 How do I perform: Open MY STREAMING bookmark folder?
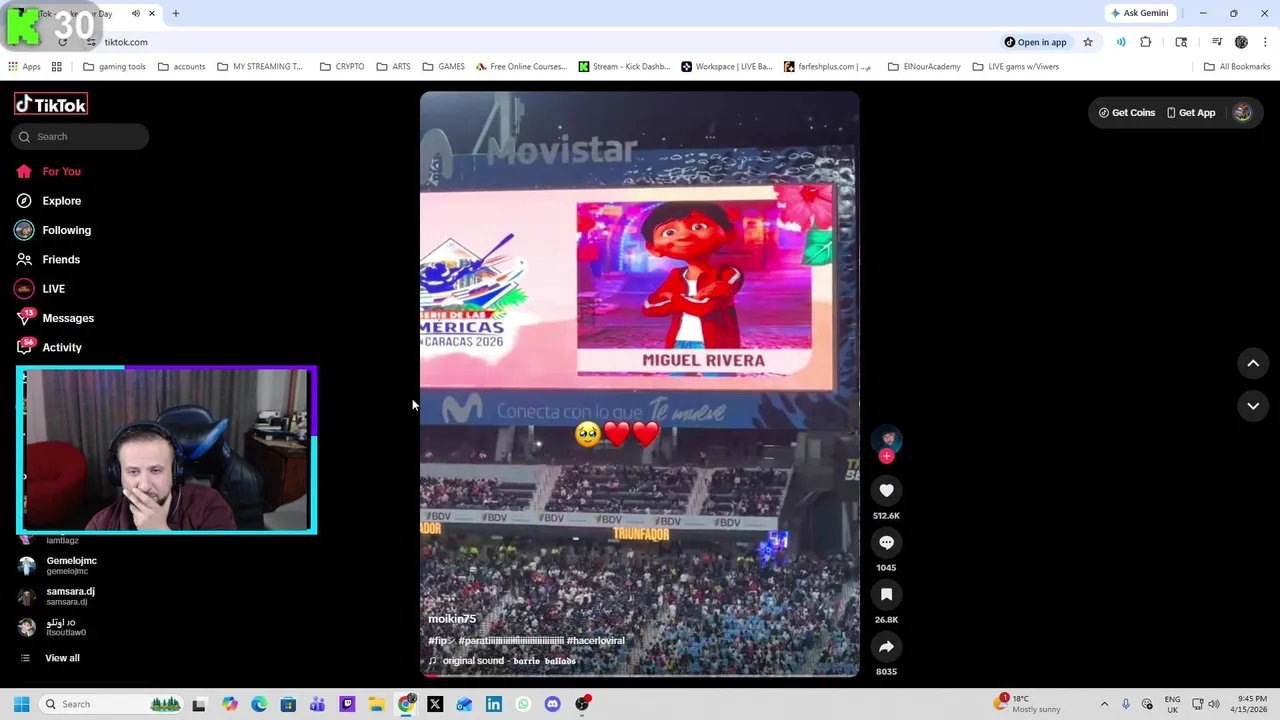pos(260,67)
